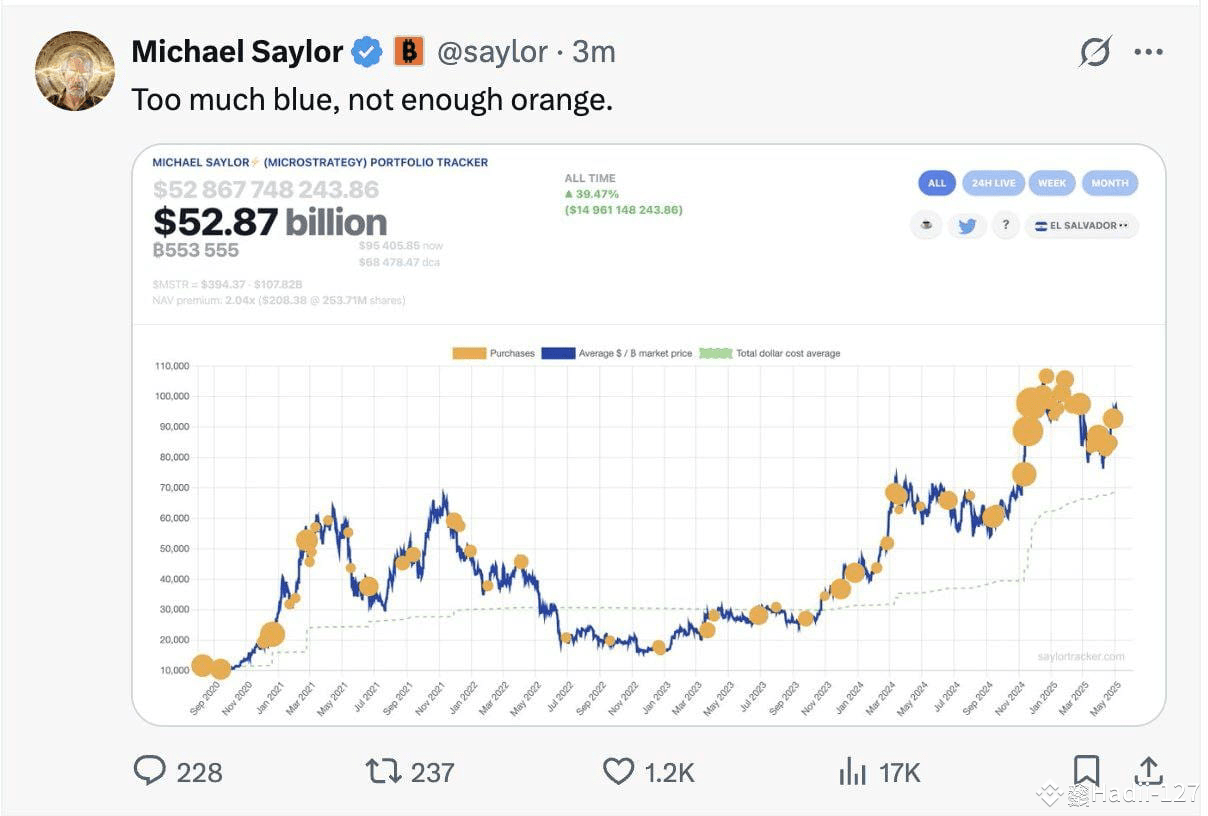Toggle Purchases series in chart legend
Image resolution: width=1208 pixels, height=816 pixels.
tap(494, 353)
